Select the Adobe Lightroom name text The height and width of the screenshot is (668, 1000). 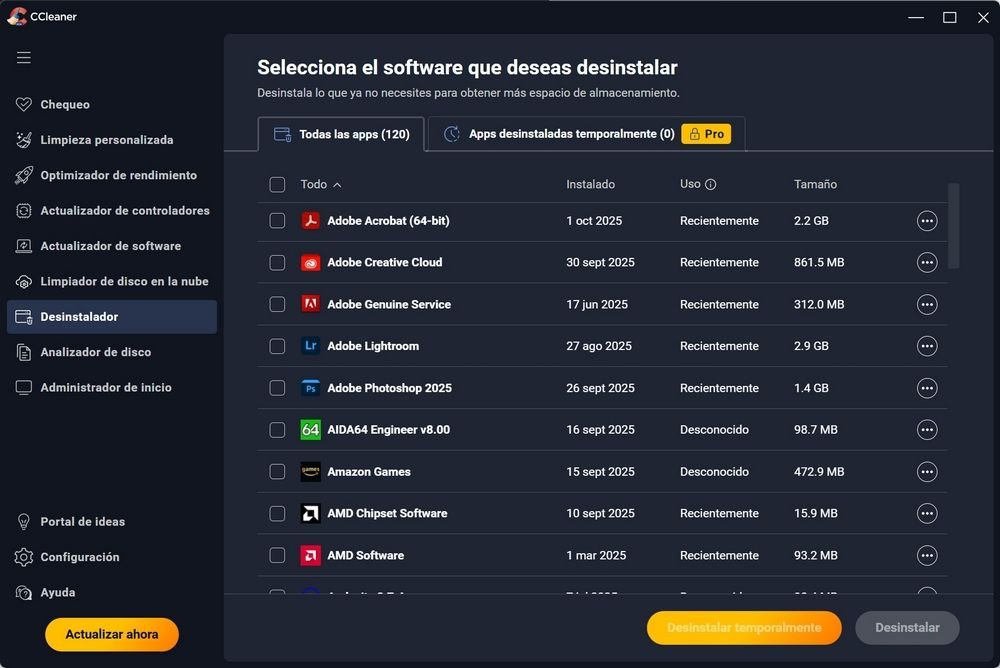(373, 346)
